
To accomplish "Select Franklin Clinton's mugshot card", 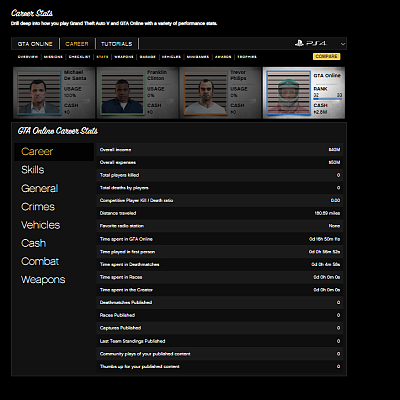I will coord(137,93).
